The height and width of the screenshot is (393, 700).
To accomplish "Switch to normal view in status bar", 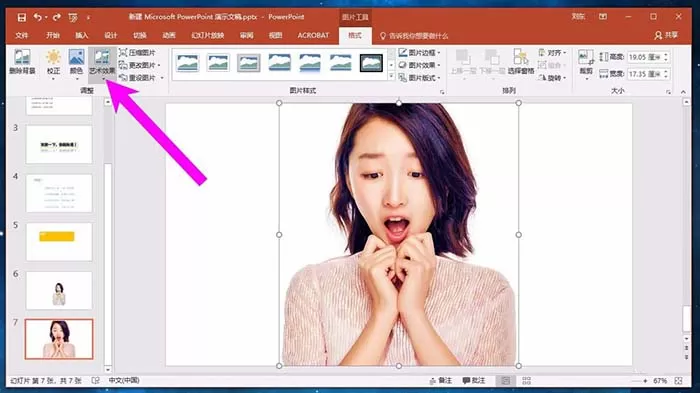I will coord(505,380).
